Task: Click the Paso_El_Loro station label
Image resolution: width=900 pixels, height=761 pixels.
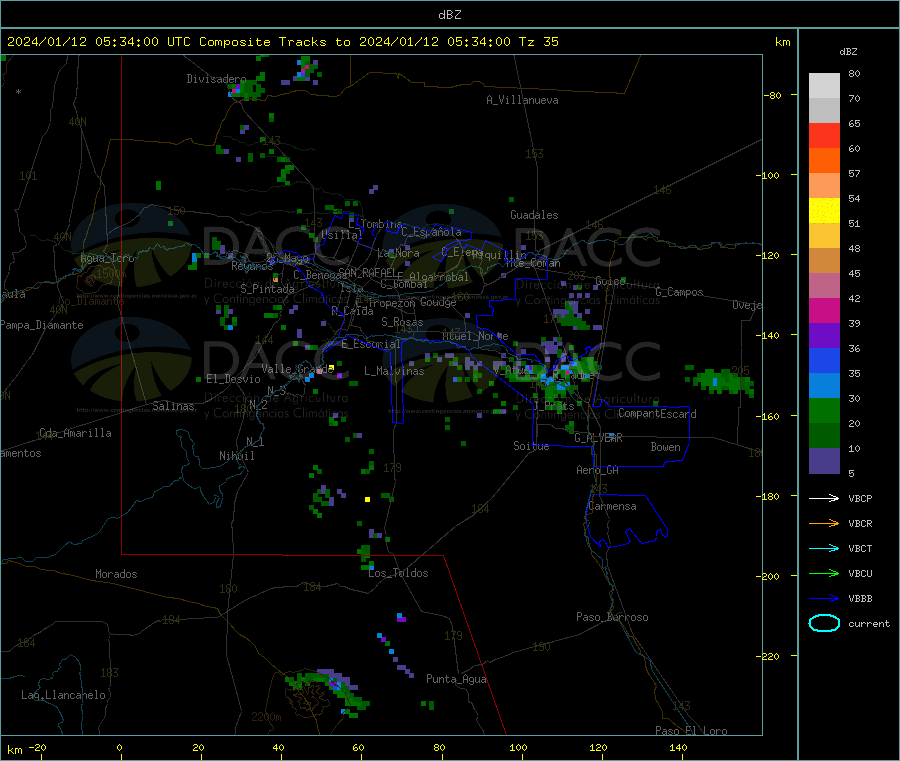Action: [x=692, y=730]
